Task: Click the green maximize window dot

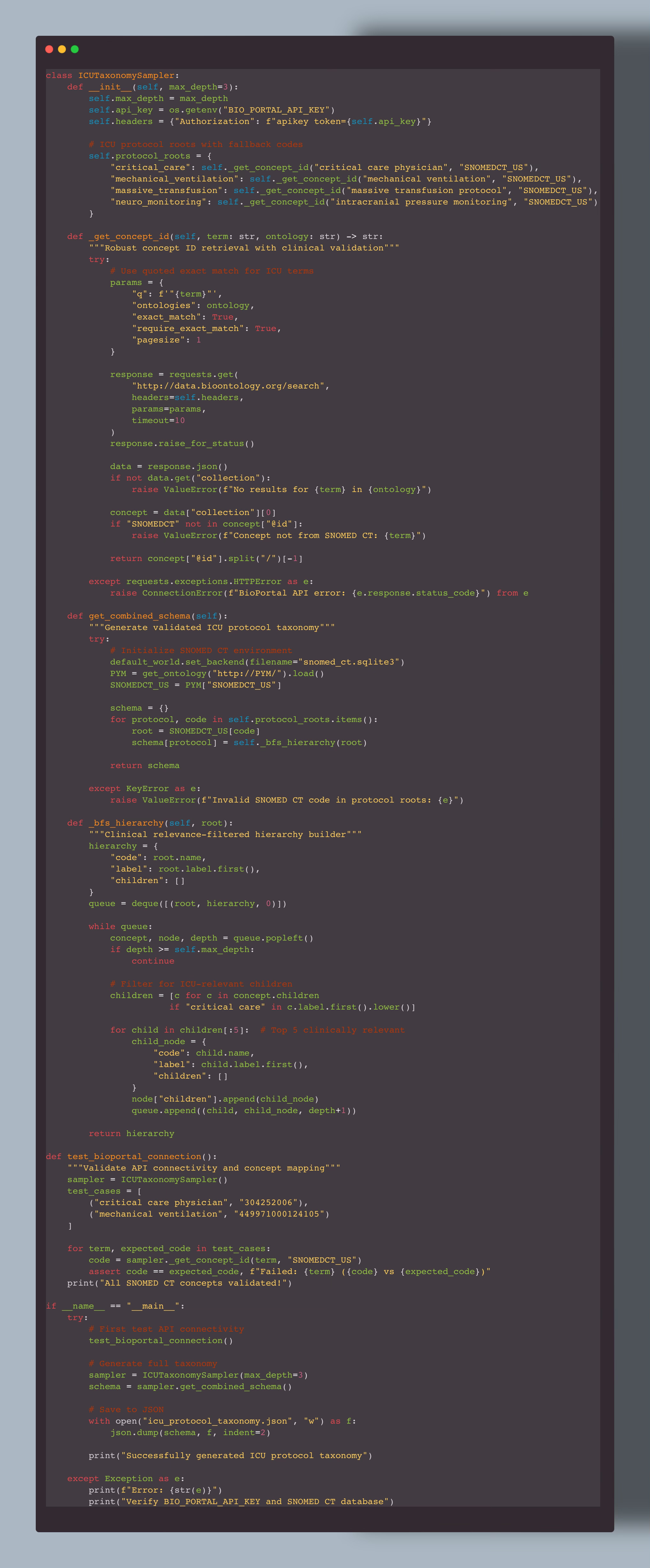Action: (75, 49)
